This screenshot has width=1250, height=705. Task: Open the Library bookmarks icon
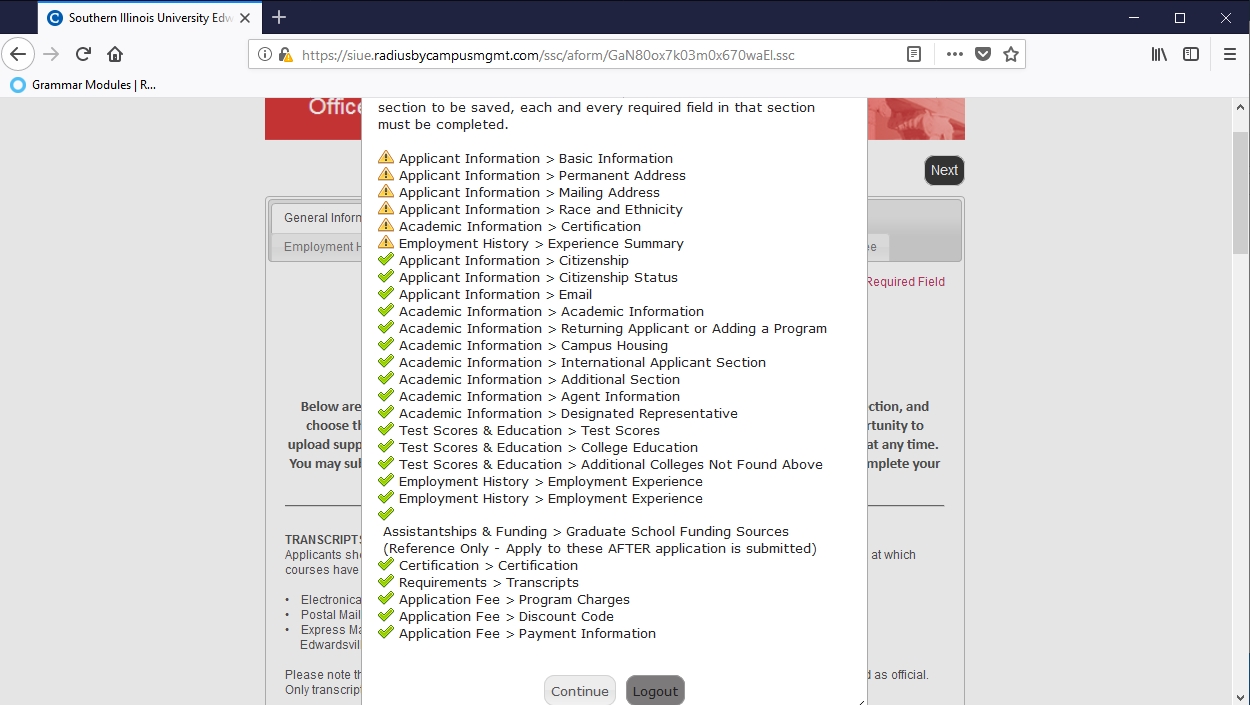[x=1159, y=55]
